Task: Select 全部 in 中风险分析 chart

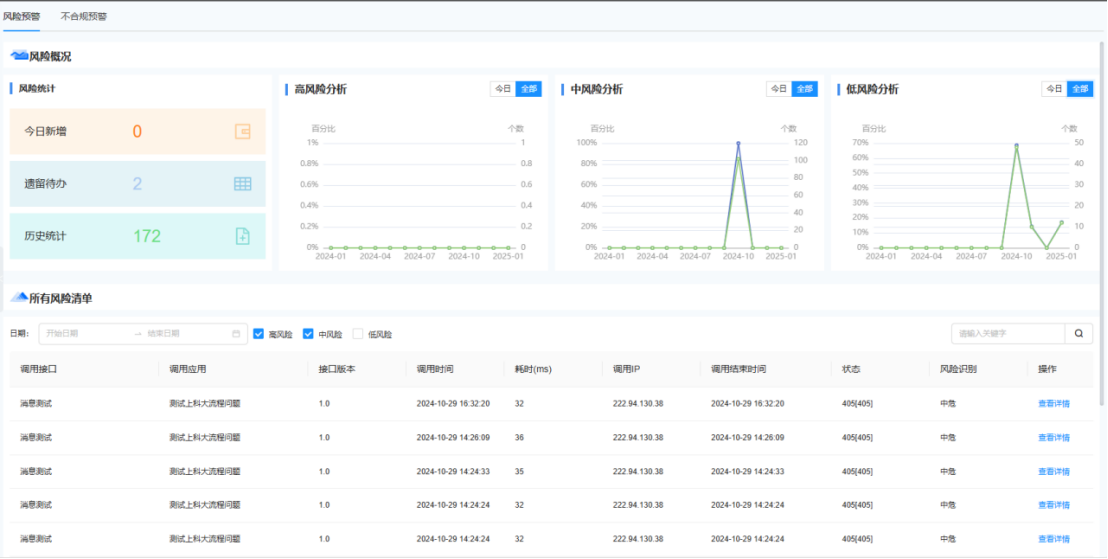Action: [804, 89]
